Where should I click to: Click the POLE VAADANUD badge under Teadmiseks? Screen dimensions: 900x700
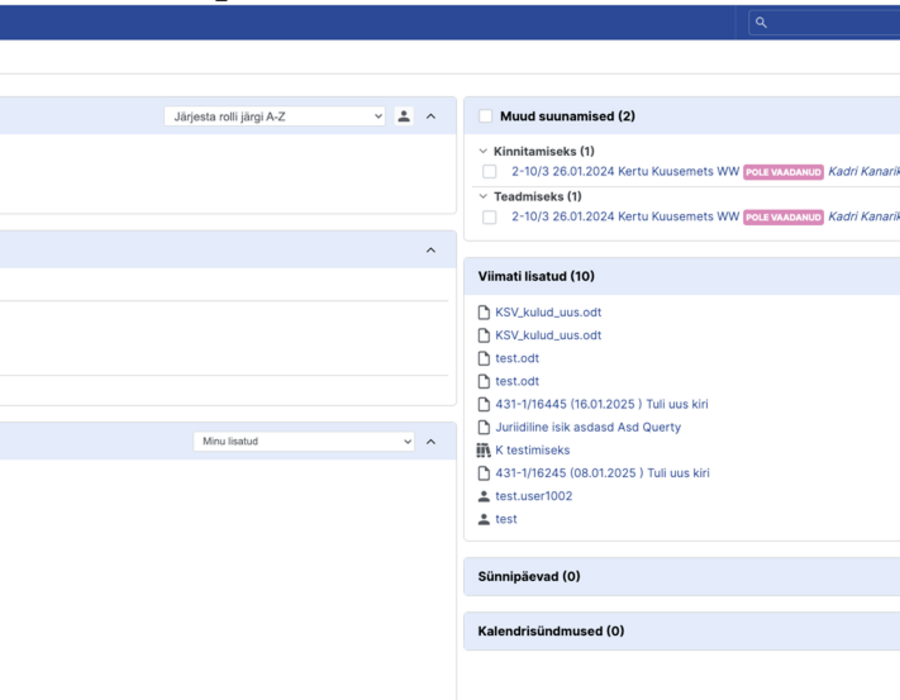(x=783, y=217)
